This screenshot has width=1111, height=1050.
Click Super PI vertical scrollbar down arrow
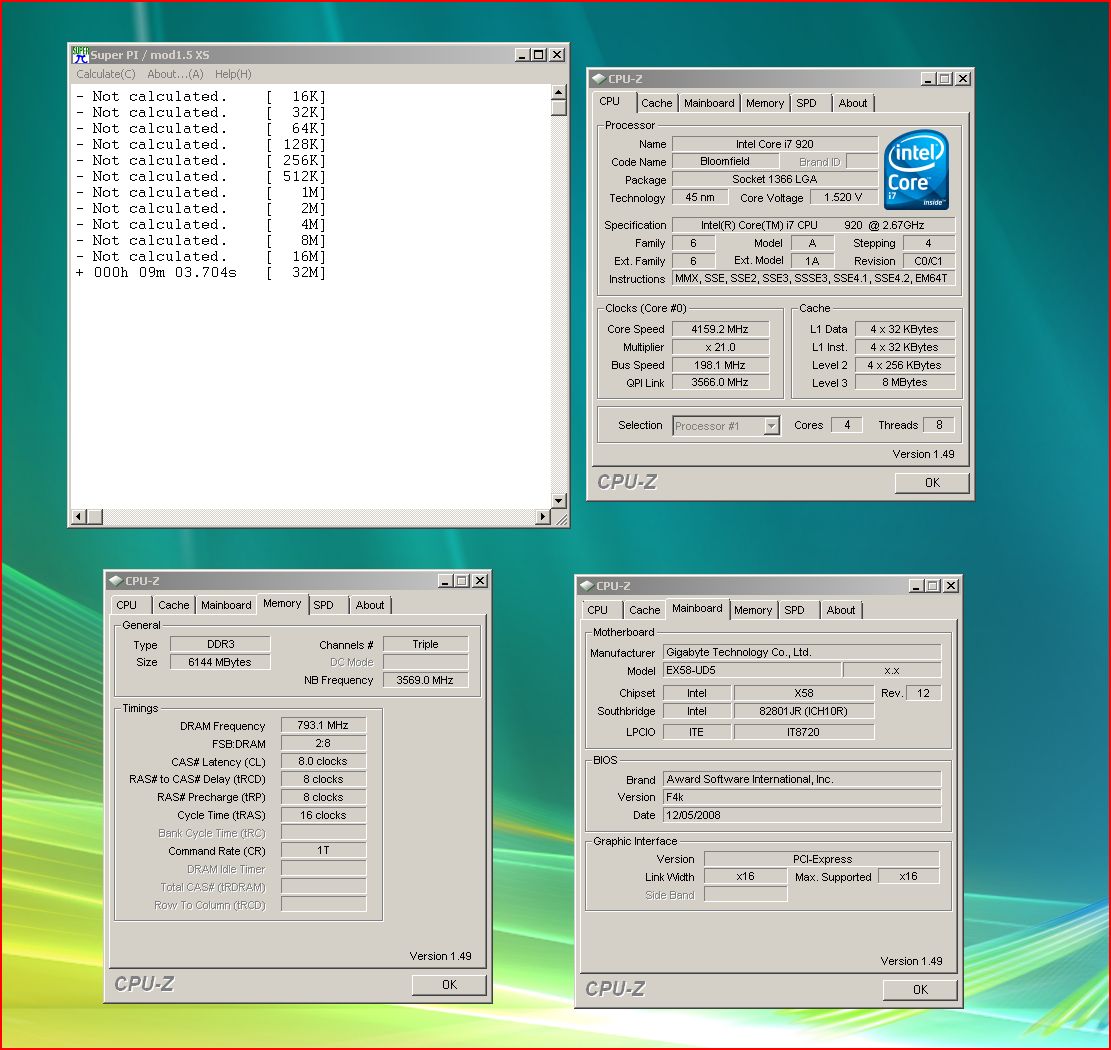(558, 500)
